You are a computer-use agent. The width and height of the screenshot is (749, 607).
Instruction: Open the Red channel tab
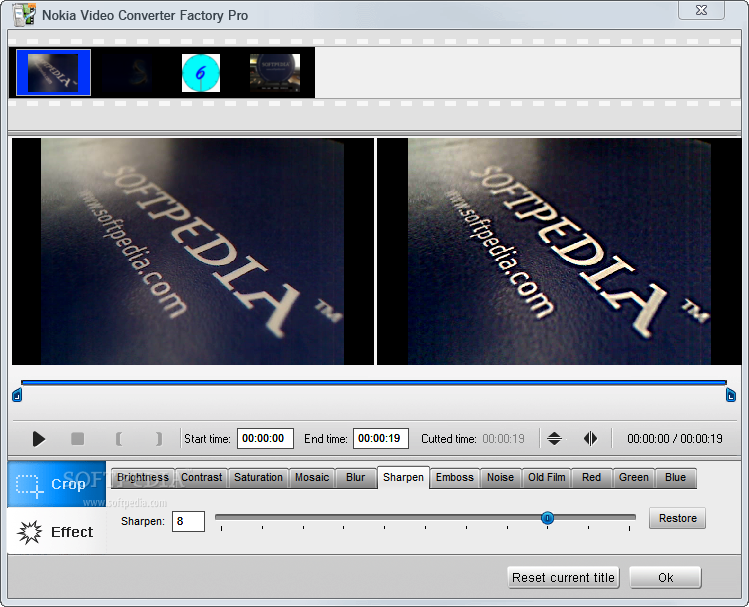pyautogui.click(x=591, y=478)
